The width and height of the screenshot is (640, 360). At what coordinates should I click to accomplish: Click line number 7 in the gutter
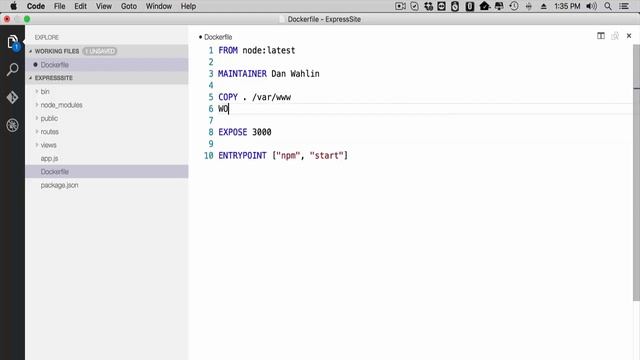point(211,120)
